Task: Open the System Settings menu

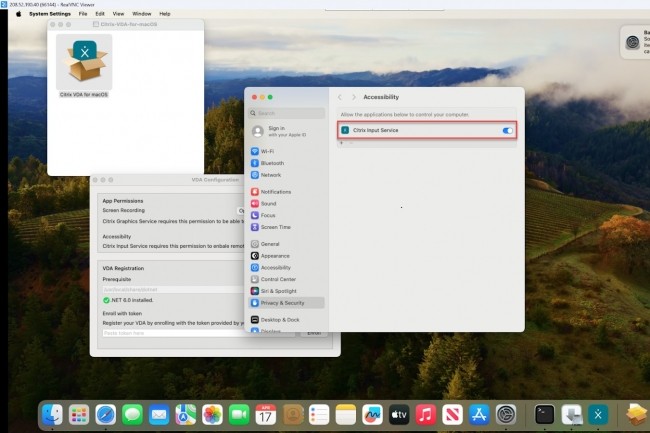Action: (x=50, y=14)
